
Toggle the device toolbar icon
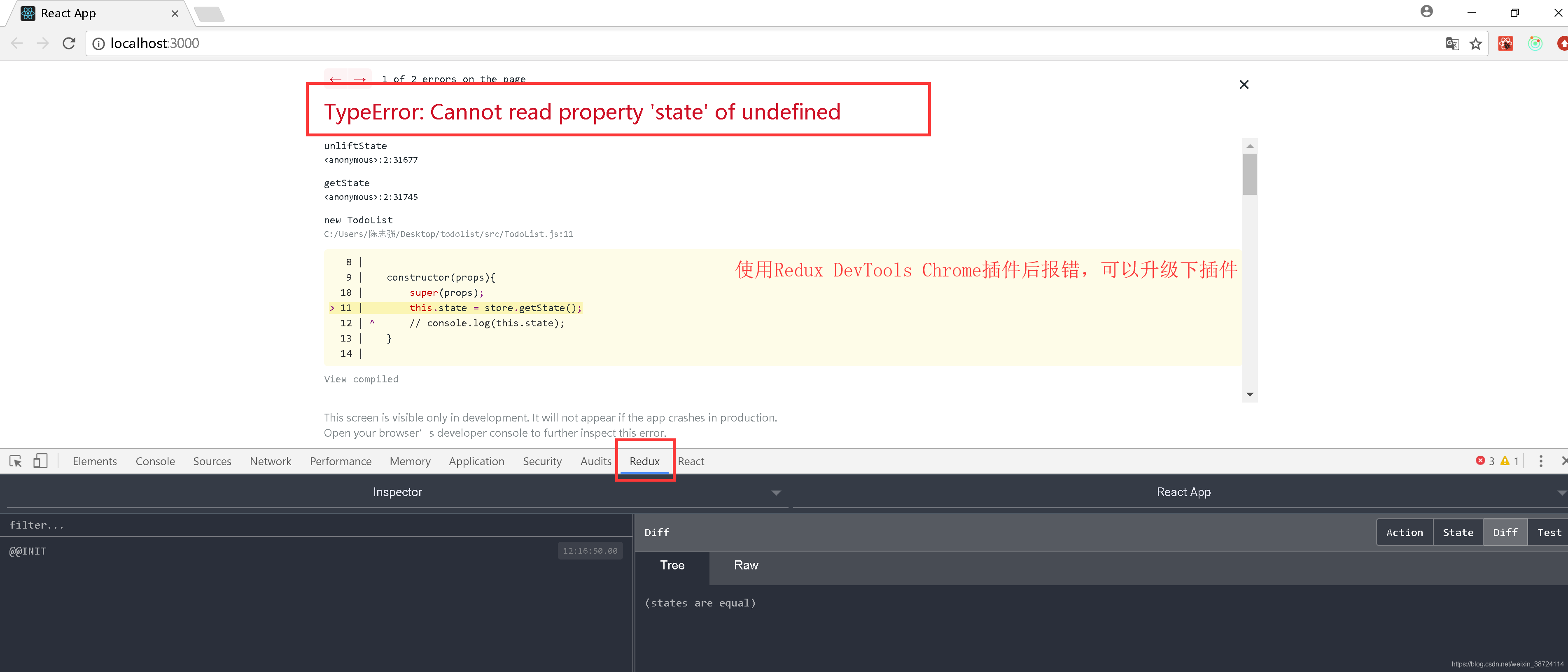pyautogui.click(x=40, y=461)
